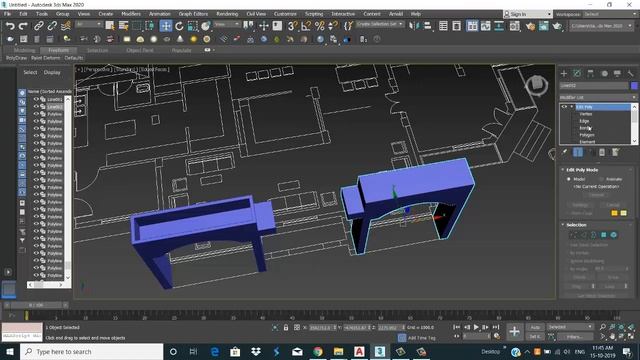Open the Customize menu
The height and width of the screenshot is (360, 640).
coord(285,14)
